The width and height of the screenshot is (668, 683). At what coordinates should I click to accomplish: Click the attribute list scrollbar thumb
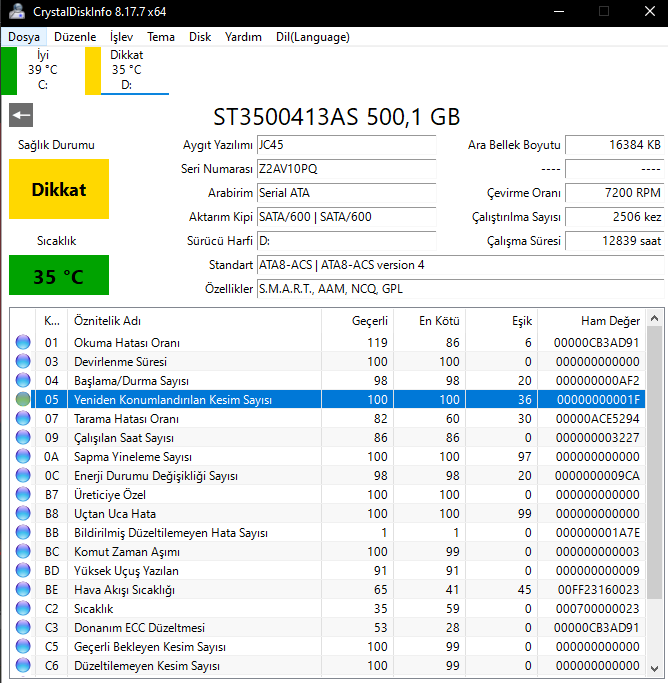pos(654,463)
